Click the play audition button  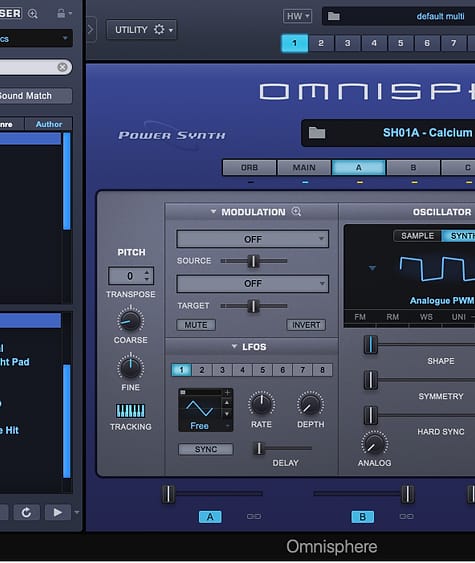(x=57, y=512)
